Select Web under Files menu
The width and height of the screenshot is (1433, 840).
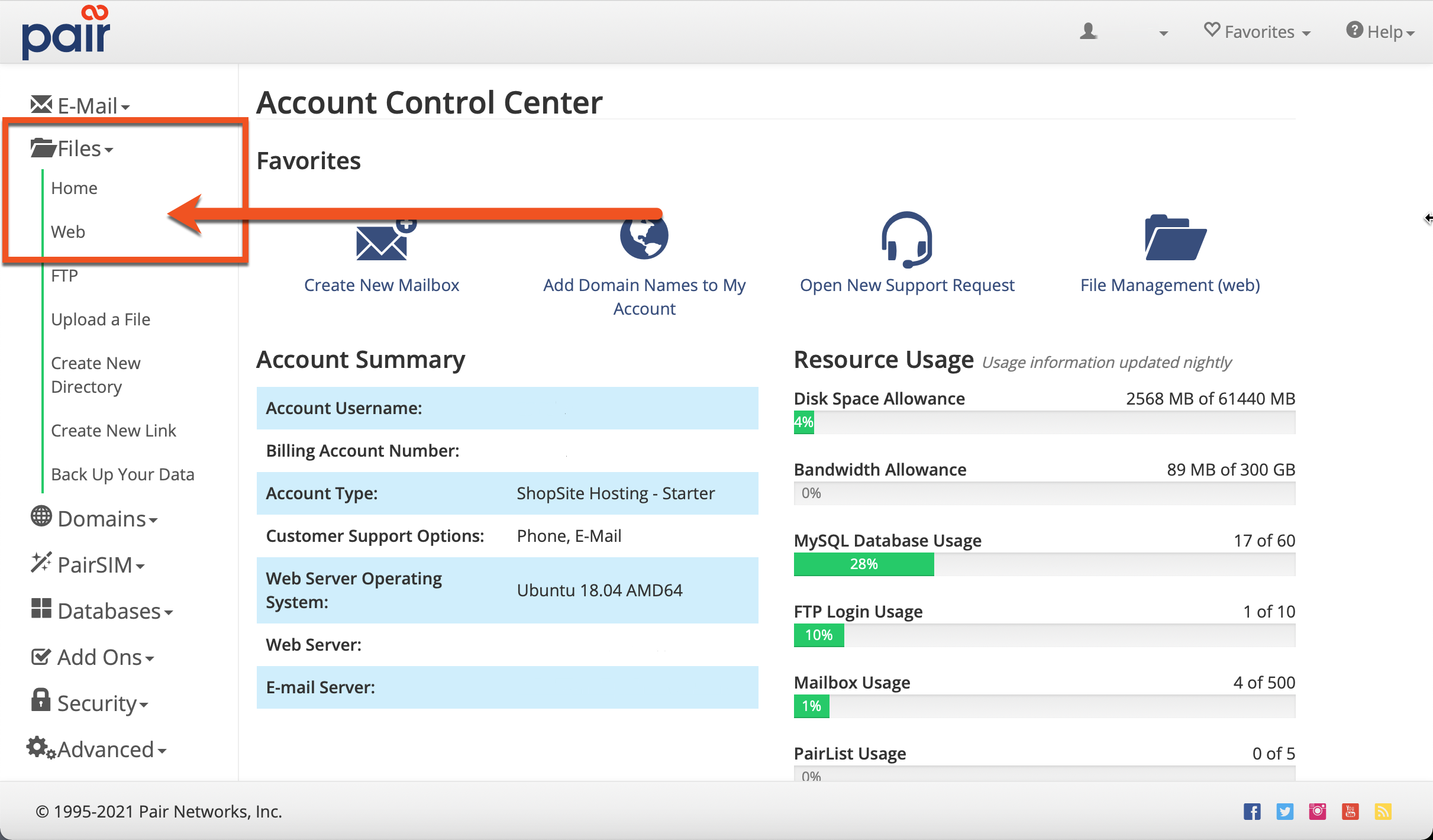[68, 232]
